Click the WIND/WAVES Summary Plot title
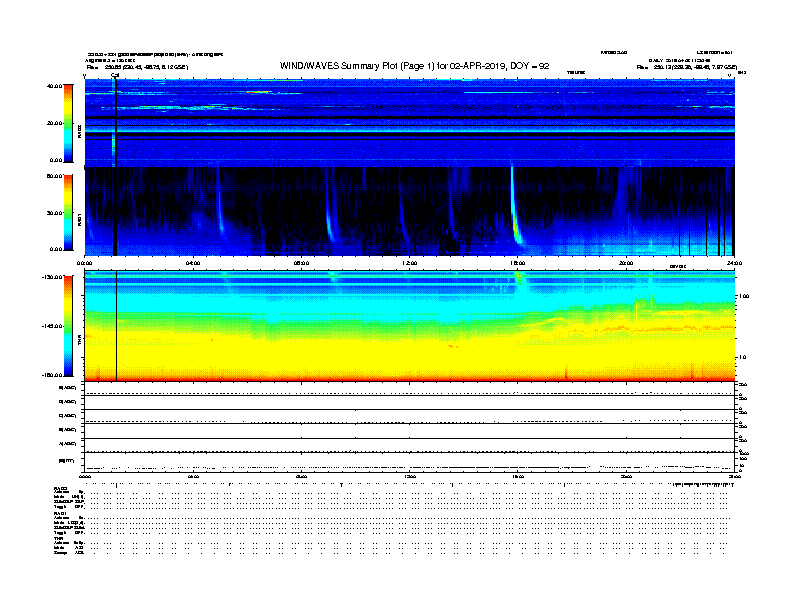Viewport: 792px width, 612px height. pos(414,66)
